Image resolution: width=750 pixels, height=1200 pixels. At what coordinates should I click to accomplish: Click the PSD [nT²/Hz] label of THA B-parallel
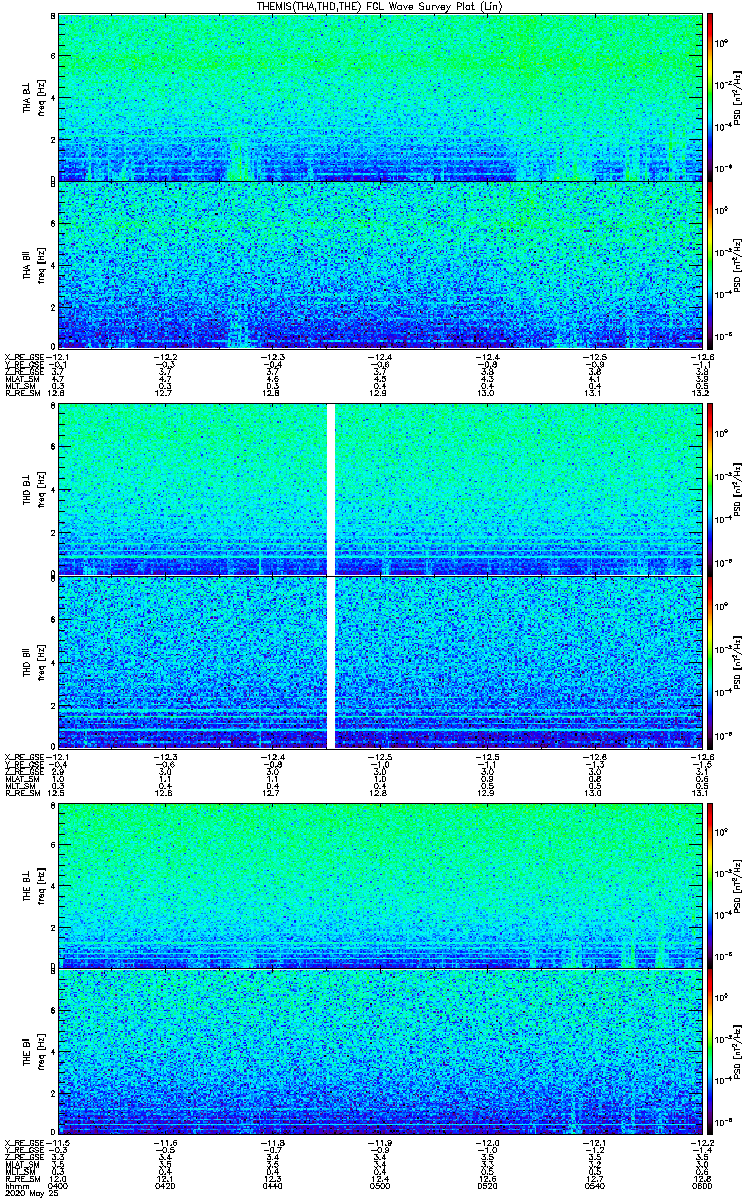(738, 264)
